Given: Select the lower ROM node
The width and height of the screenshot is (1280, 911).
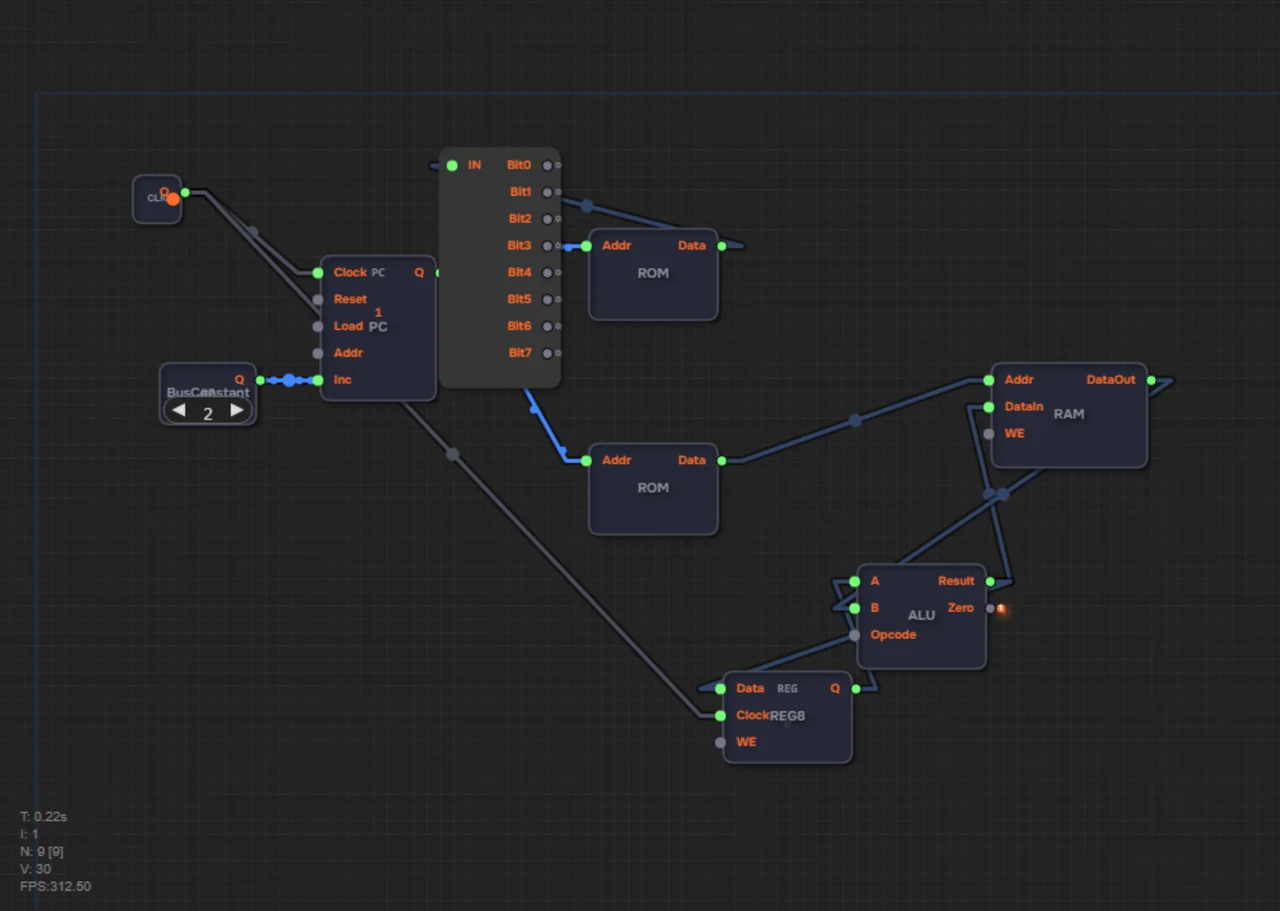Looking at the screenshot, I should (653, 489).
